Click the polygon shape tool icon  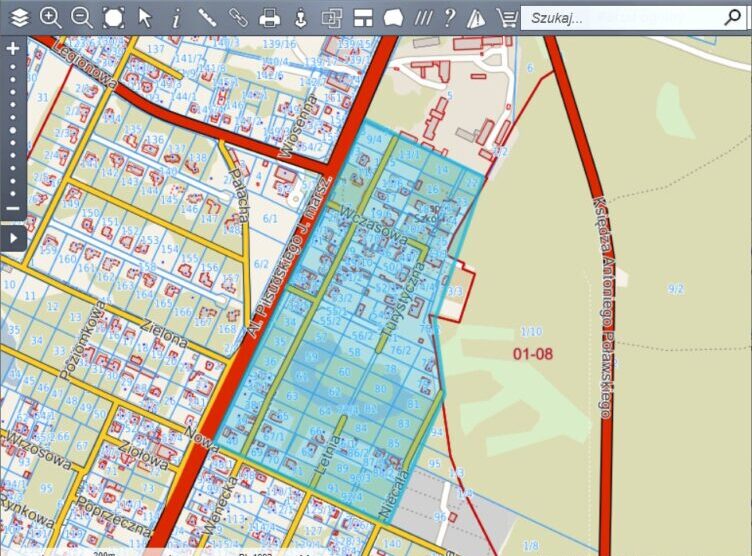[393, 17]
